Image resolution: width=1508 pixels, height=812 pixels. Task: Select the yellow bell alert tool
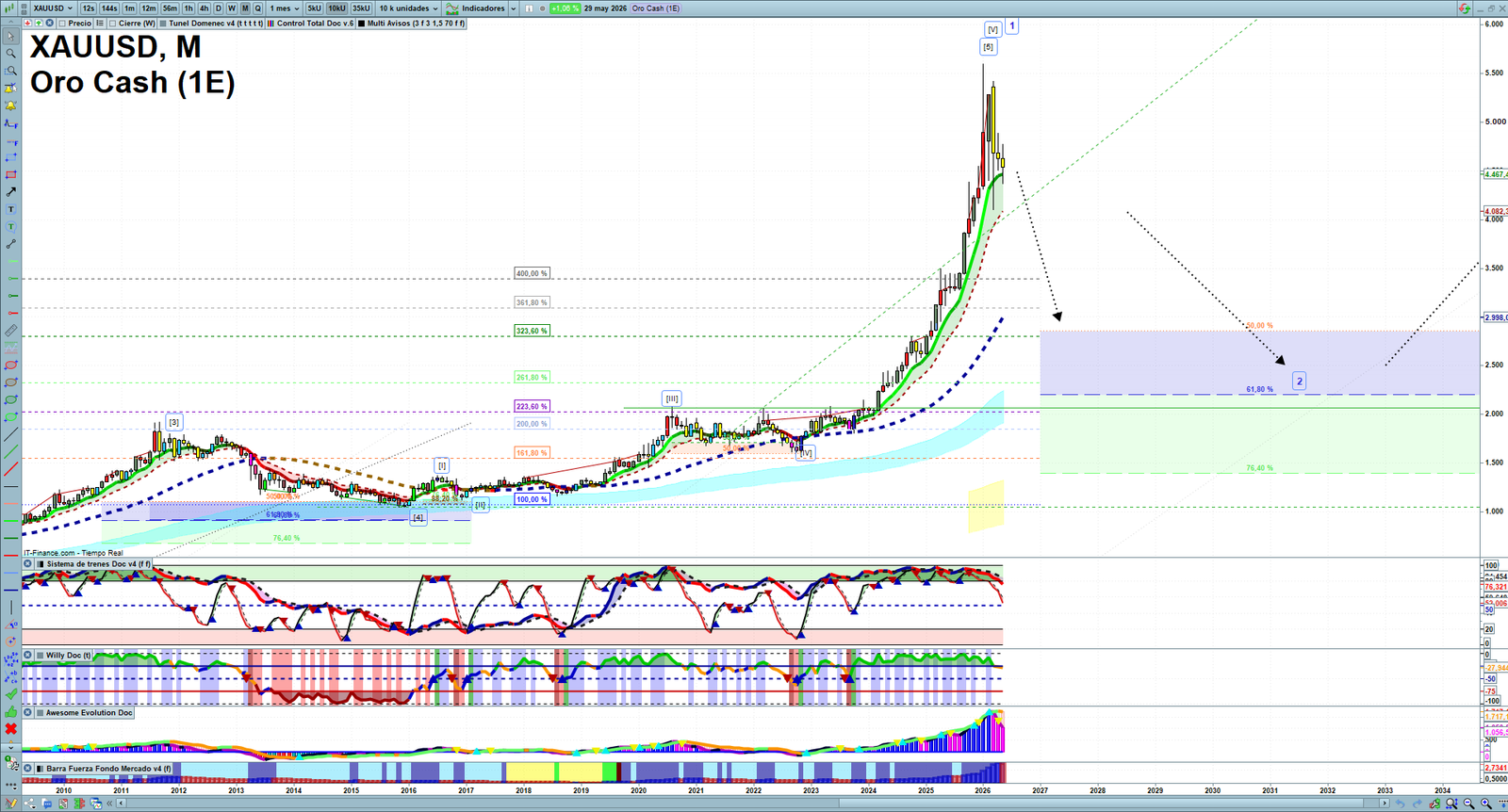click(11, 106)
